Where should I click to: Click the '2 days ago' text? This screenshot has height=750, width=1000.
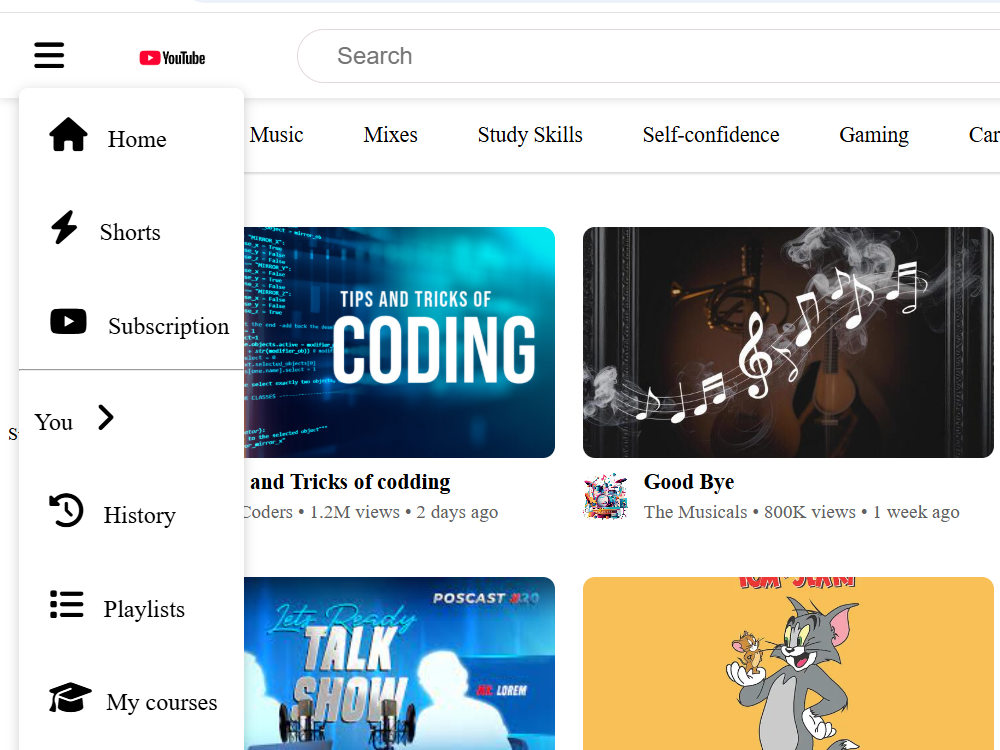click(457, 512)
